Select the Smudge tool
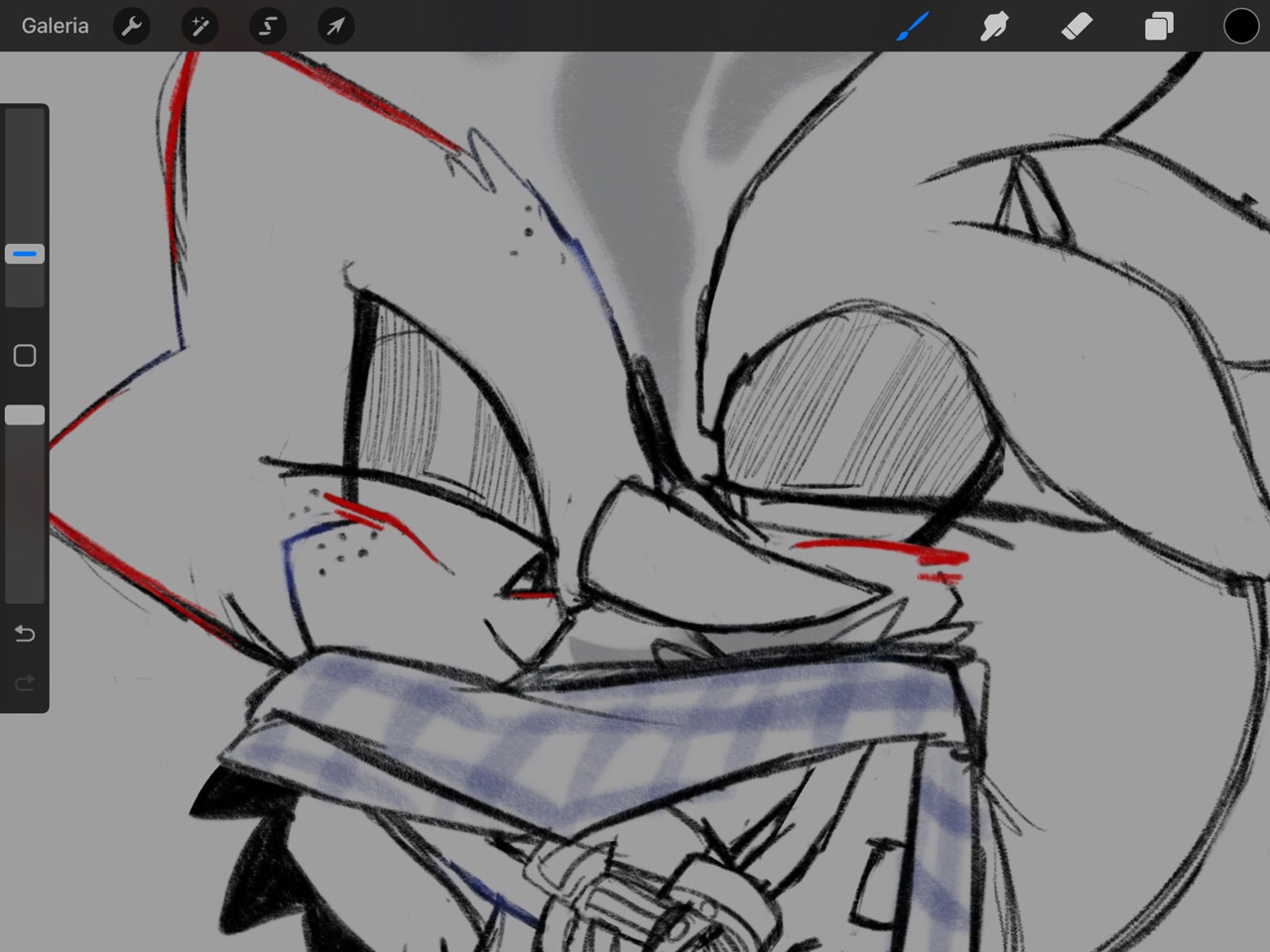The image size is (1270, 952). [994, 26]
